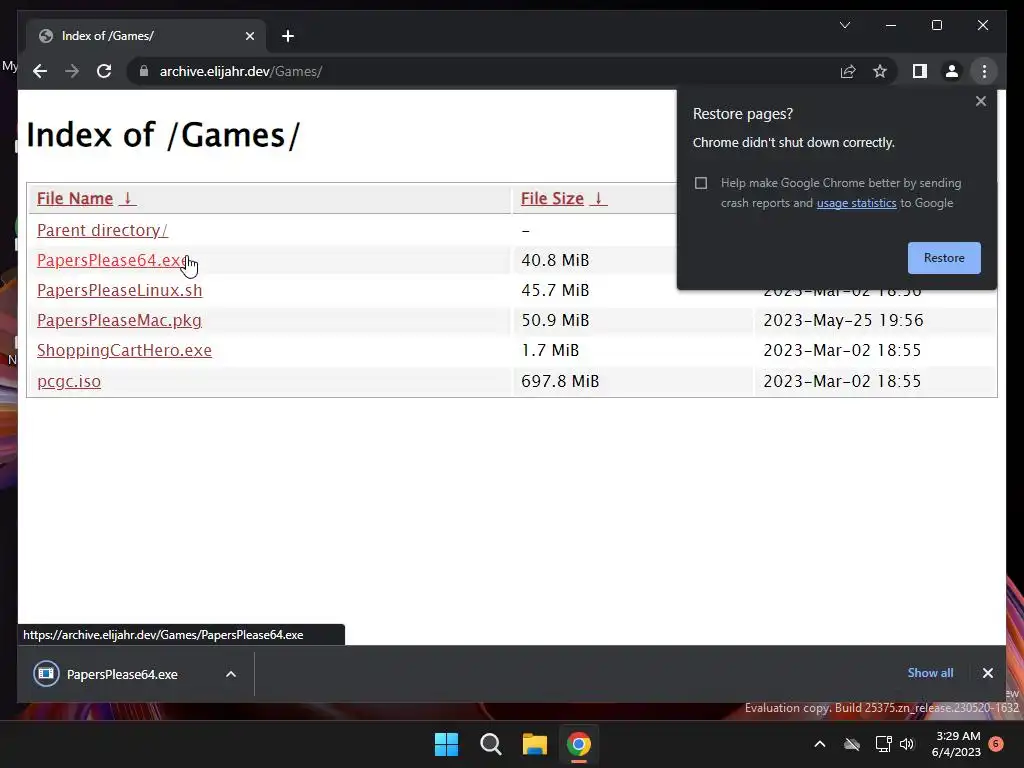Open the Windows Start menu
The image size is (1024, 768).
tap(447, 744)
